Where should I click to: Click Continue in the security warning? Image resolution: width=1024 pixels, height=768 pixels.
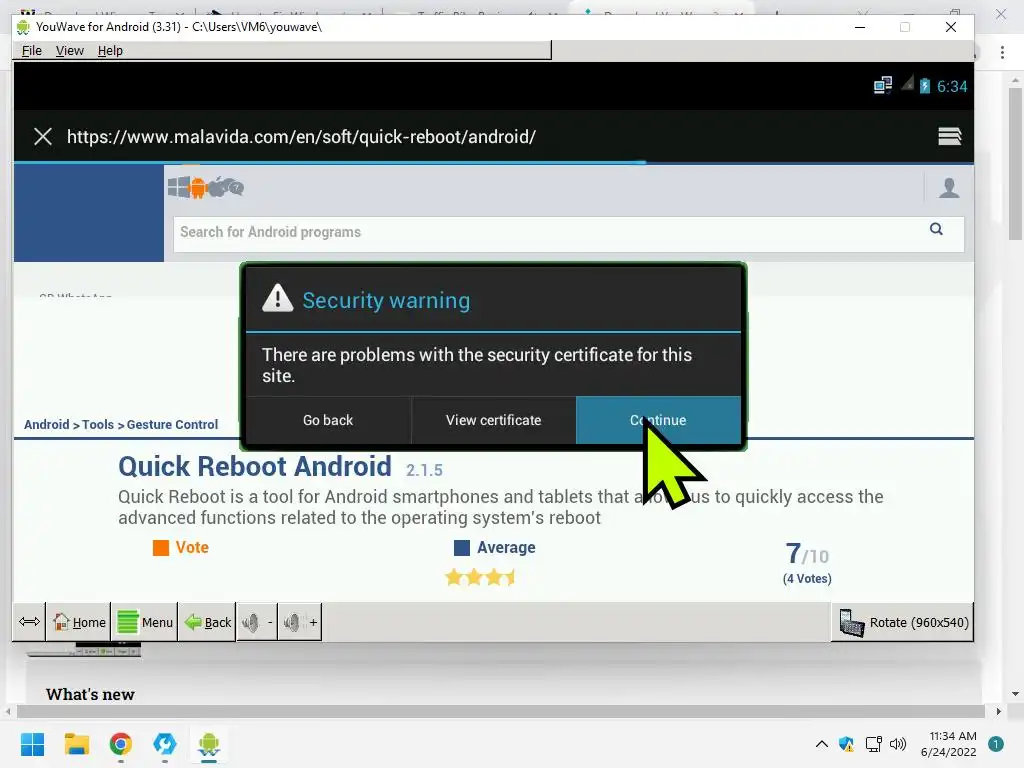pyautogui.click(x=658, y=420)
